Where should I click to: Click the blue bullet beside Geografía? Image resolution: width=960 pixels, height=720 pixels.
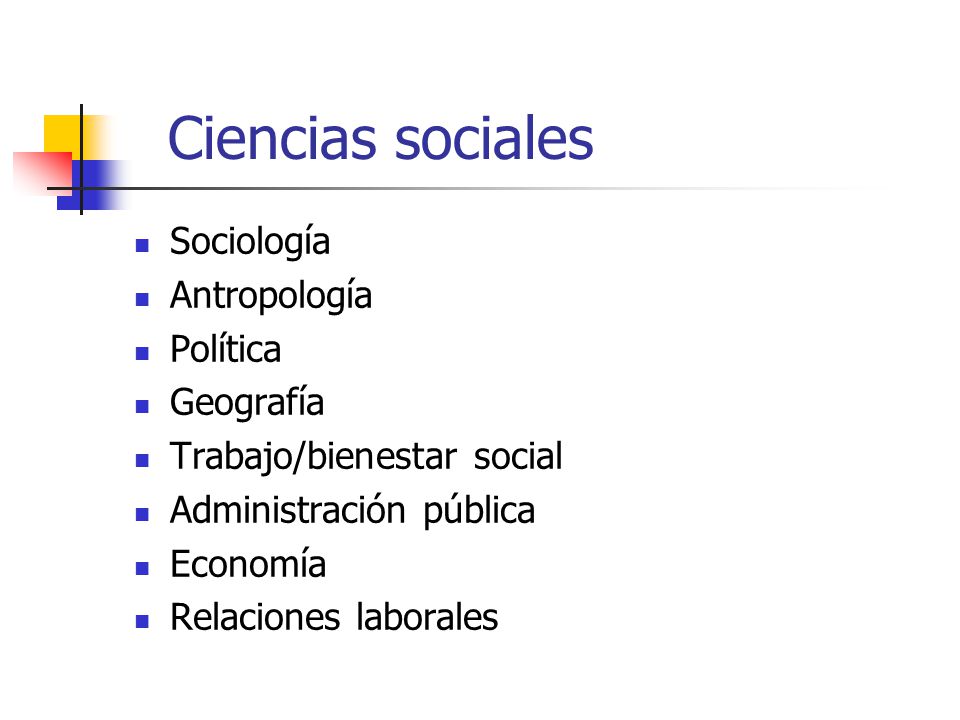142,407
